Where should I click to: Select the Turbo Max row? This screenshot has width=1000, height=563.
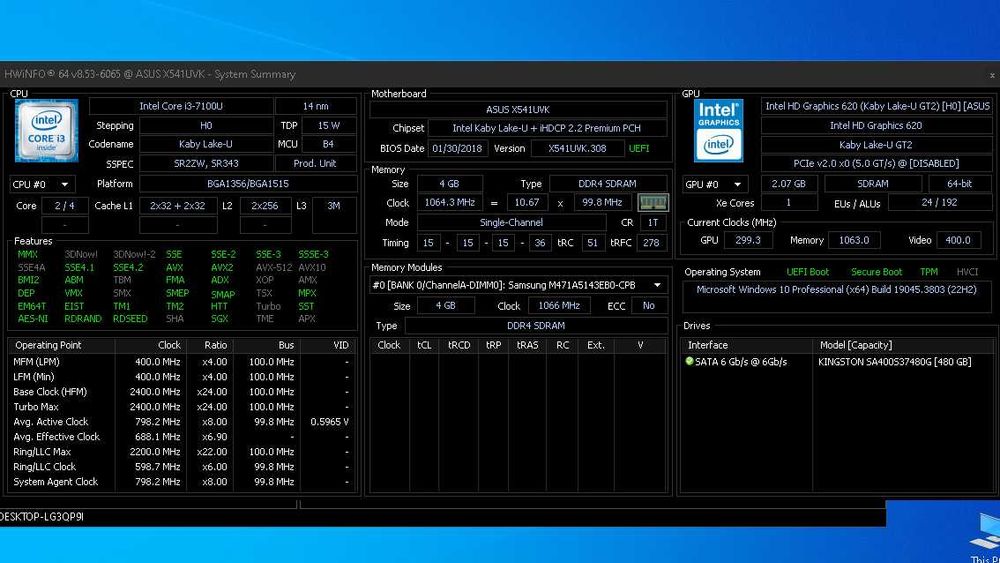click(182, 407)
